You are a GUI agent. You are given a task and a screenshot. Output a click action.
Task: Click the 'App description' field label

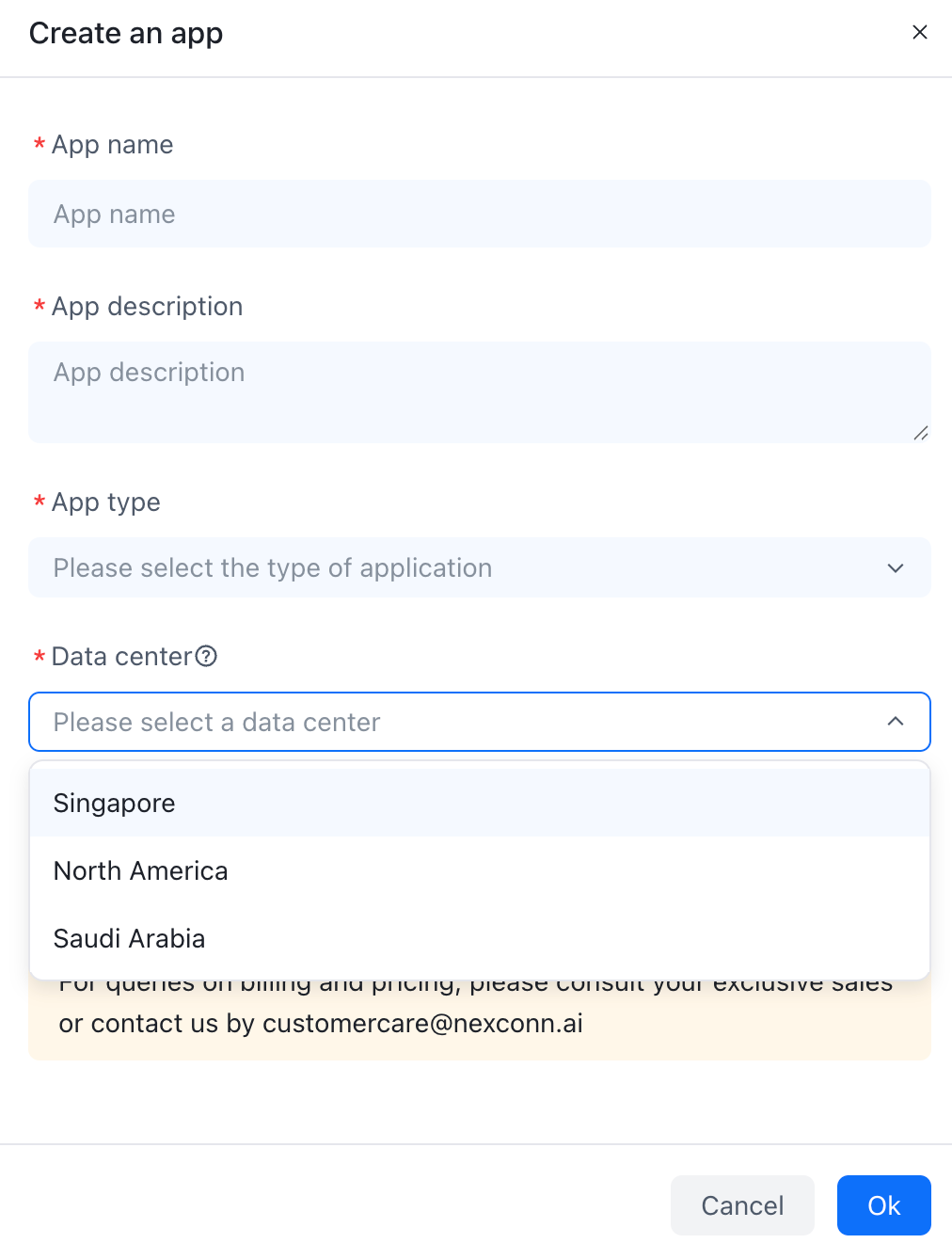pos(147,307)
